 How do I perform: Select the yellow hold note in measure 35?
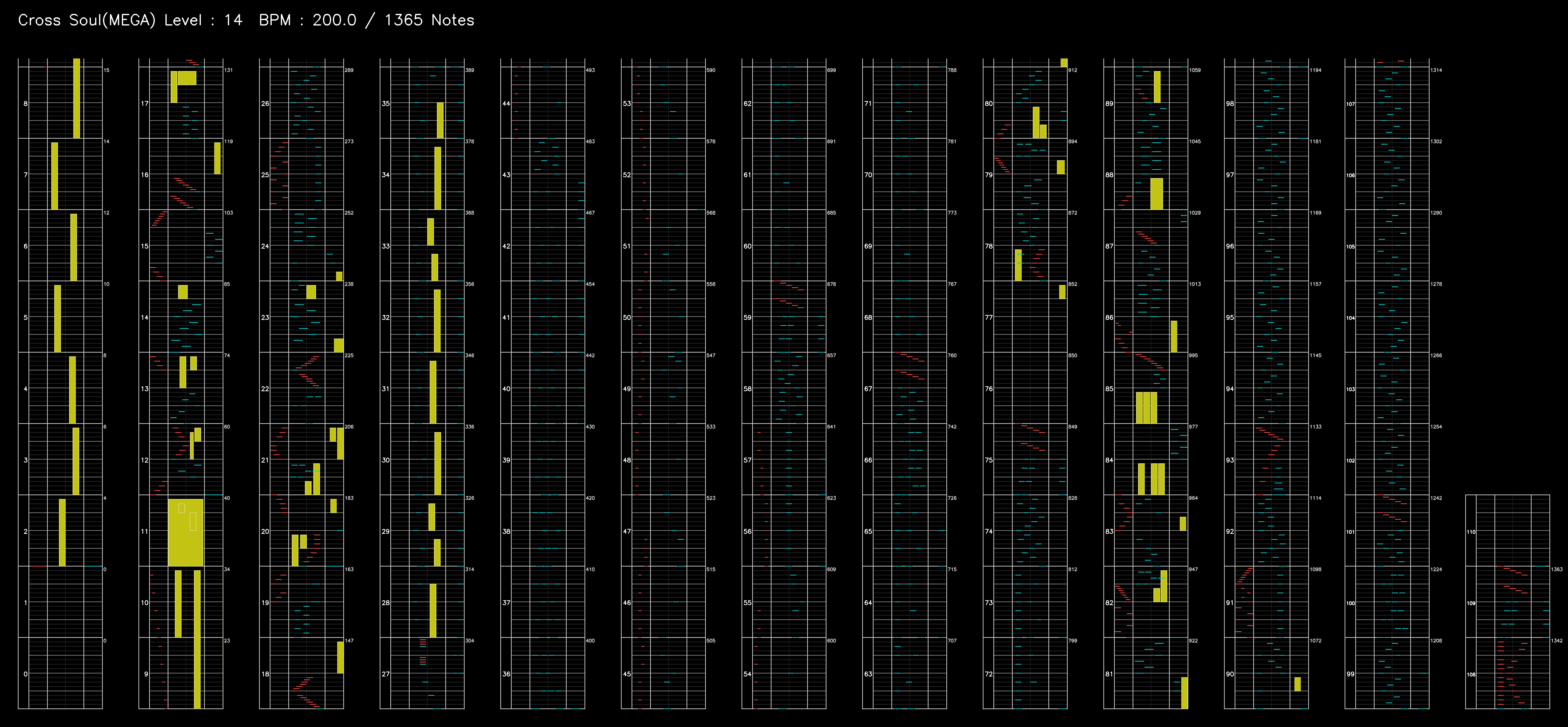coord(440,120)
